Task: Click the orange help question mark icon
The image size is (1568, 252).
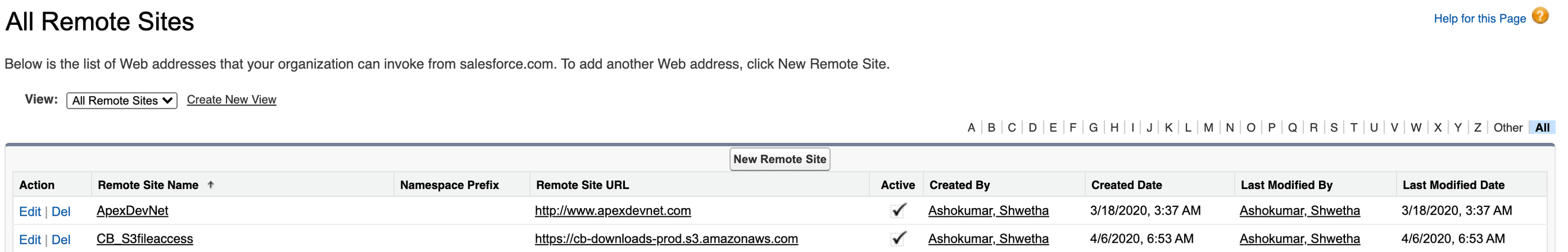Action: click(x=1540, y=16)
